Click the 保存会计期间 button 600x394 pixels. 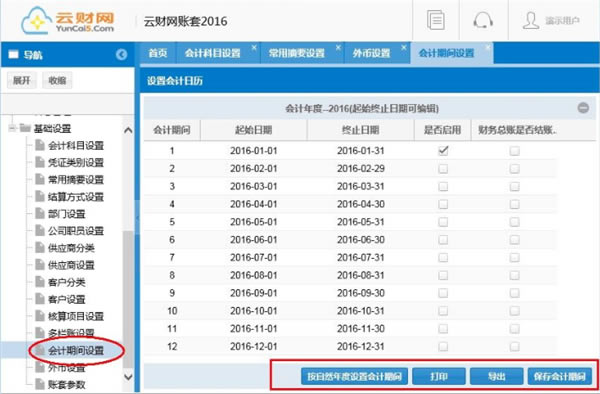point(560,377)
